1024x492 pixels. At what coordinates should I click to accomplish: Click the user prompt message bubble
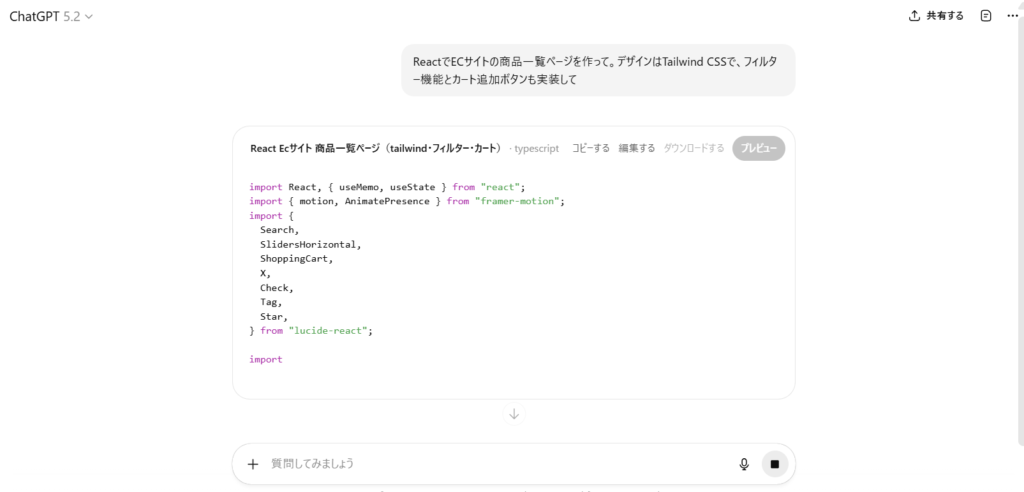pos(598,70)
